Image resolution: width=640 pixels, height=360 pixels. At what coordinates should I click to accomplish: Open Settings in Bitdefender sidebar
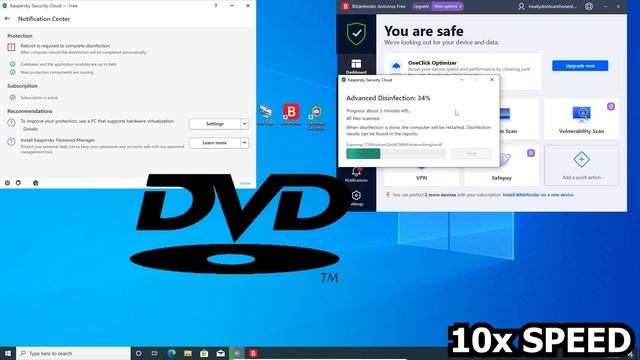point(356,198)
